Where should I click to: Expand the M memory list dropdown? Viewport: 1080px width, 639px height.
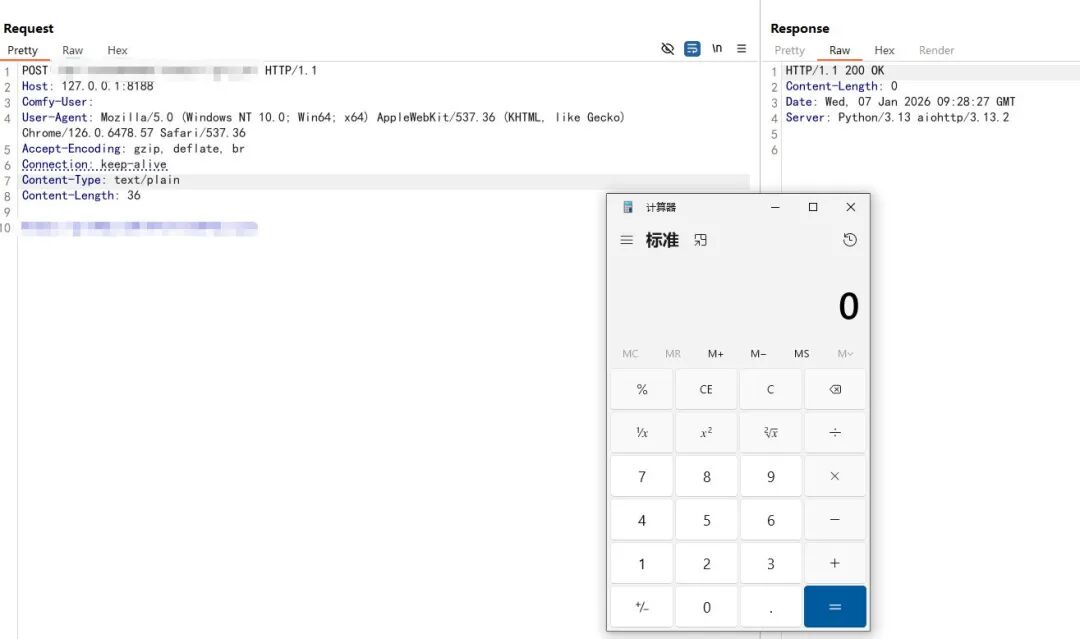(845, 354)
